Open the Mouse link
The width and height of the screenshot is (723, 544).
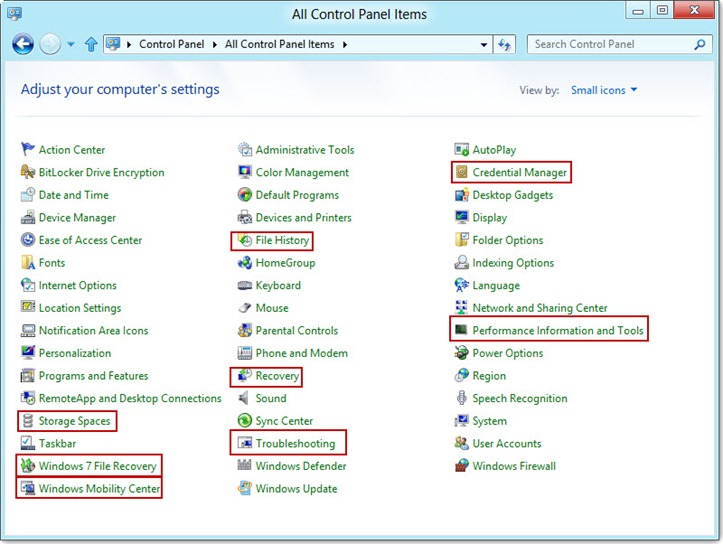click(x=272, y=308)
